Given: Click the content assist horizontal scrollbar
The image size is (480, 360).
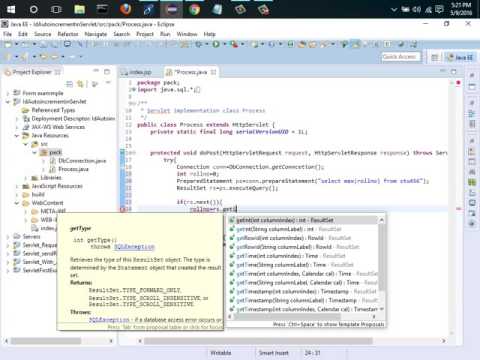Looking at the screenshot, I should click(x=287, y=316).
